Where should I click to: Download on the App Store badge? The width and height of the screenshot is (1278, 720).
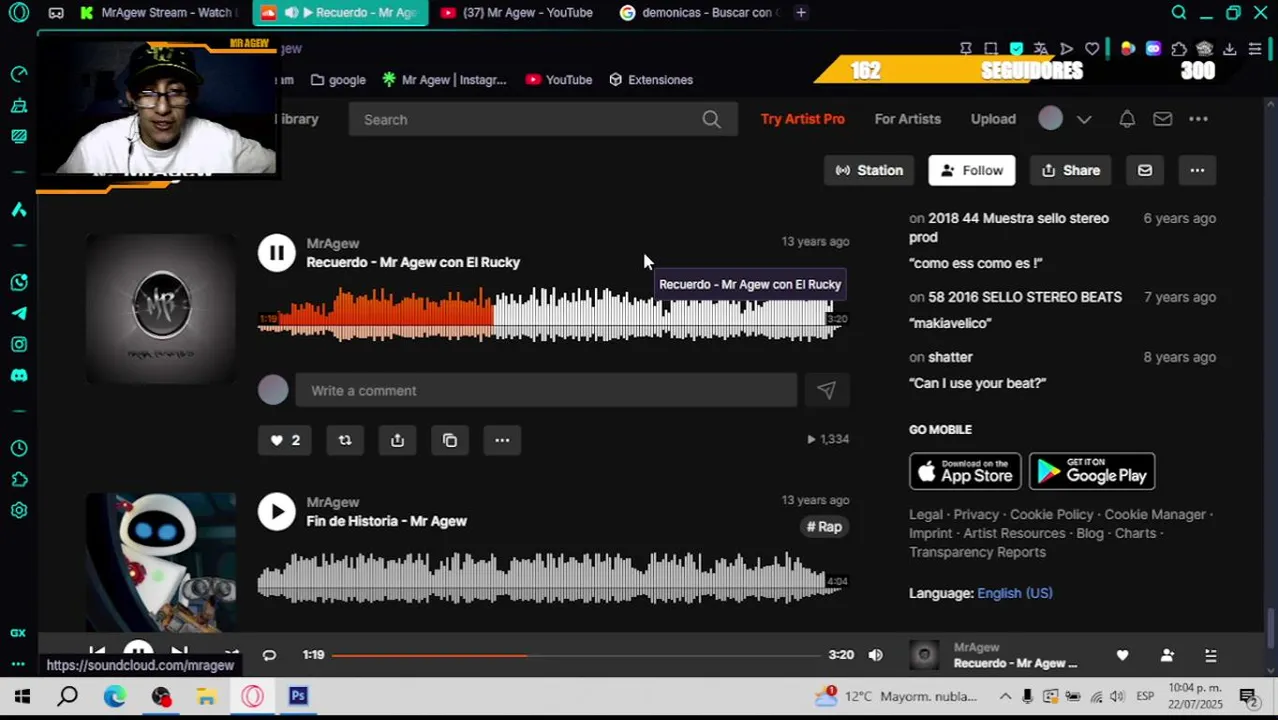965,471
